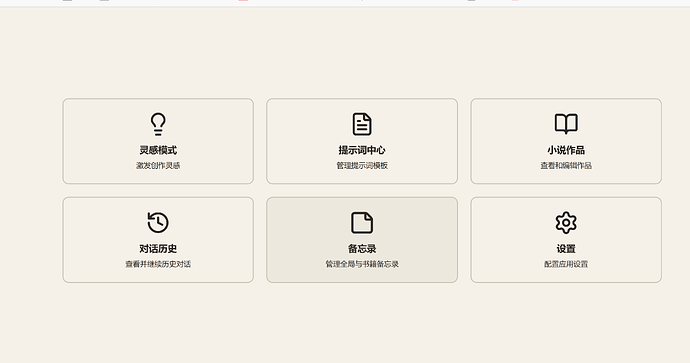Select the text 管理提示词模板
The image size is (690, 363).
(362, 165)
